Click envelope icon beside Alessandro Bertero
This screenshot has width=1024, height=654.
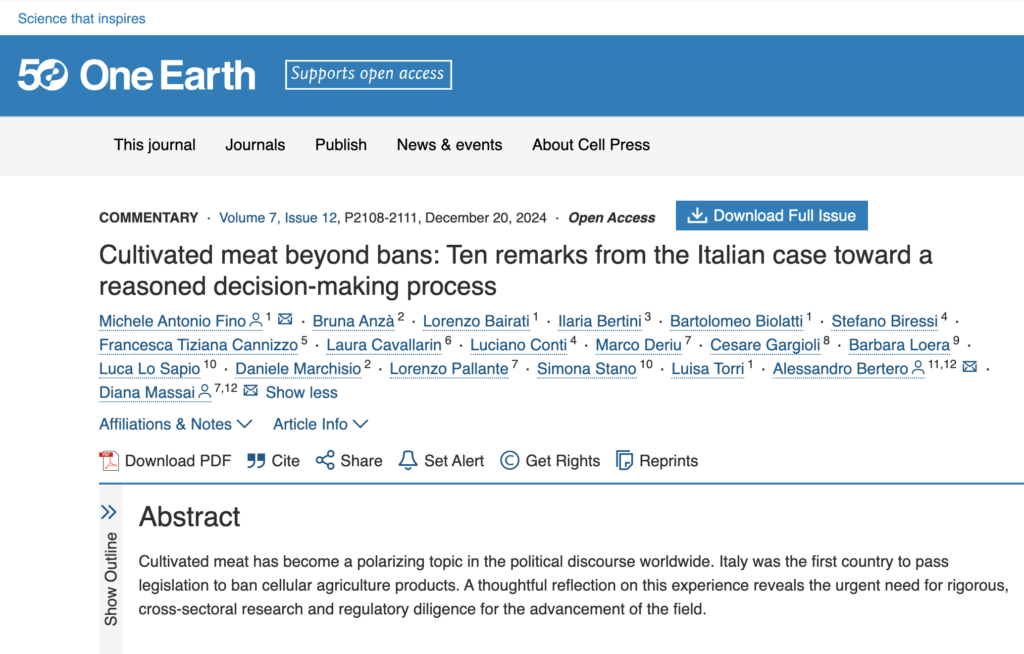pyautogui.click(x=970, y=367)
